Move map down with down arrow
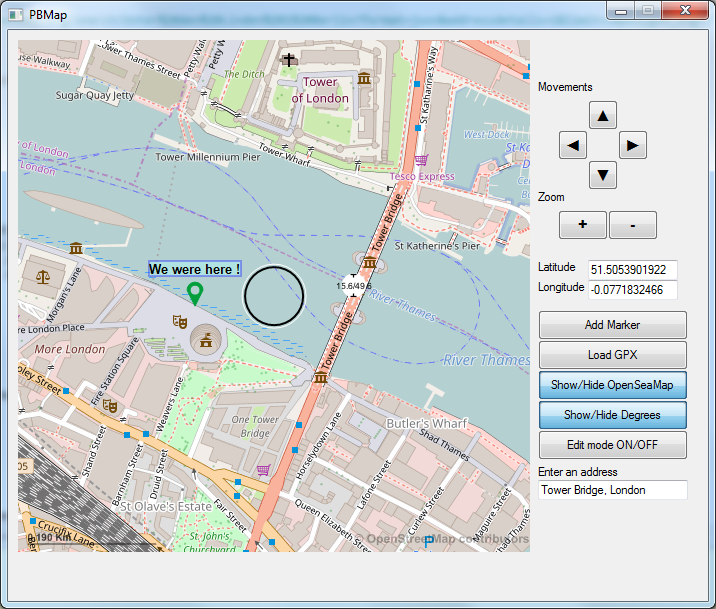Screen dimensions: 716x609 click(602, 176)
